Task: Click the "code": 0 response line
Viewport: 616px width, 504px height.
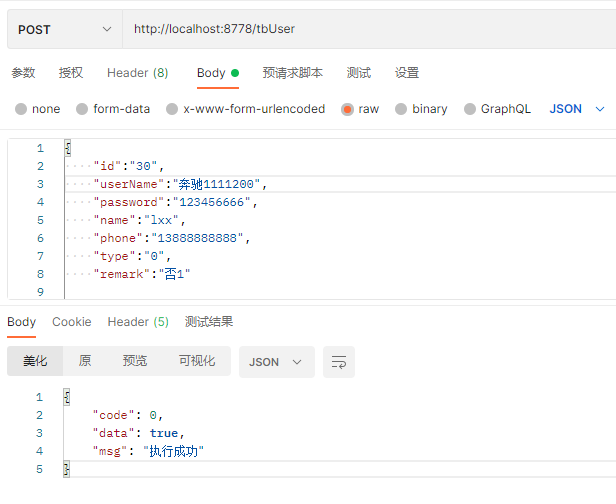Action: [x=128, y=415]
